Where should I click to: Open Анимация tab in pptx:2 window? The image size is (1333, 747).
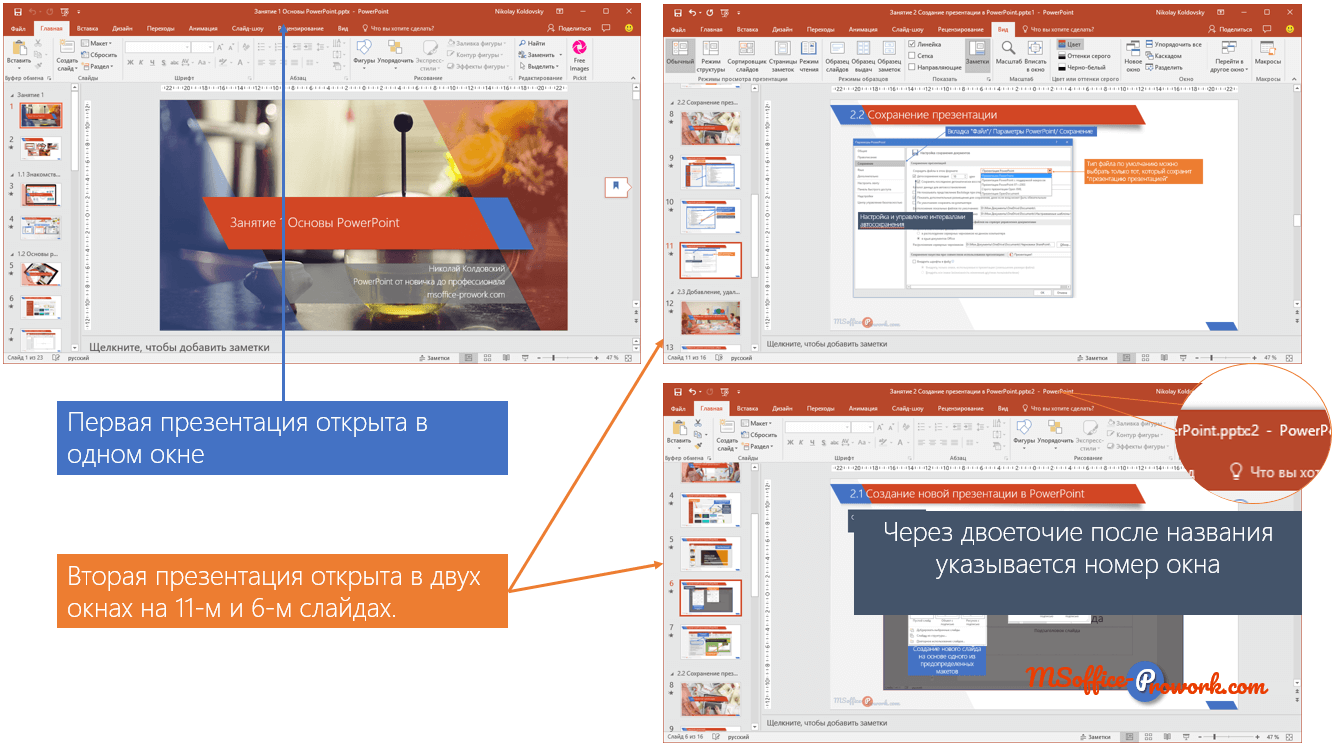[x=863, y=408]
